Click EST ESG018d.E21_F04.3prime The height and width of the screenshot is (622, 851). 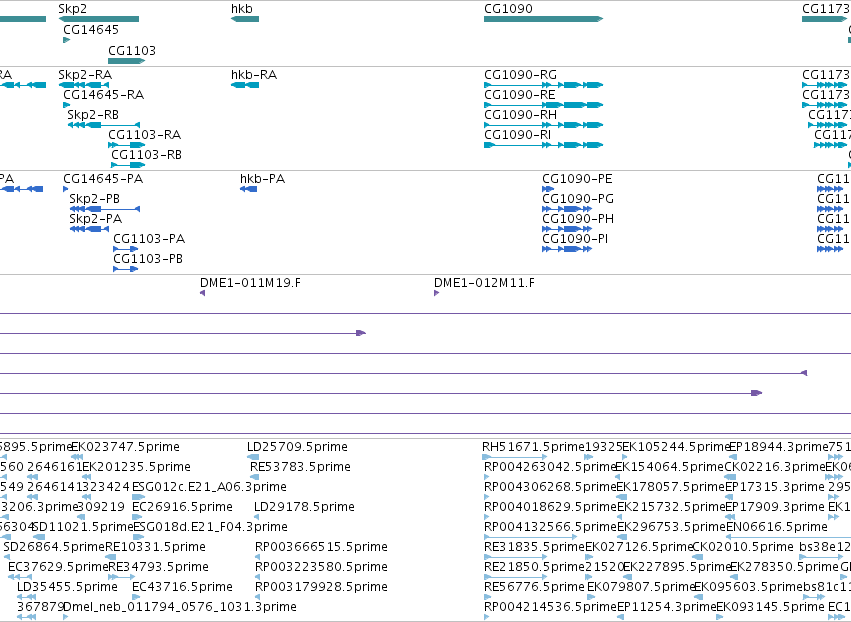pos(210,528)
